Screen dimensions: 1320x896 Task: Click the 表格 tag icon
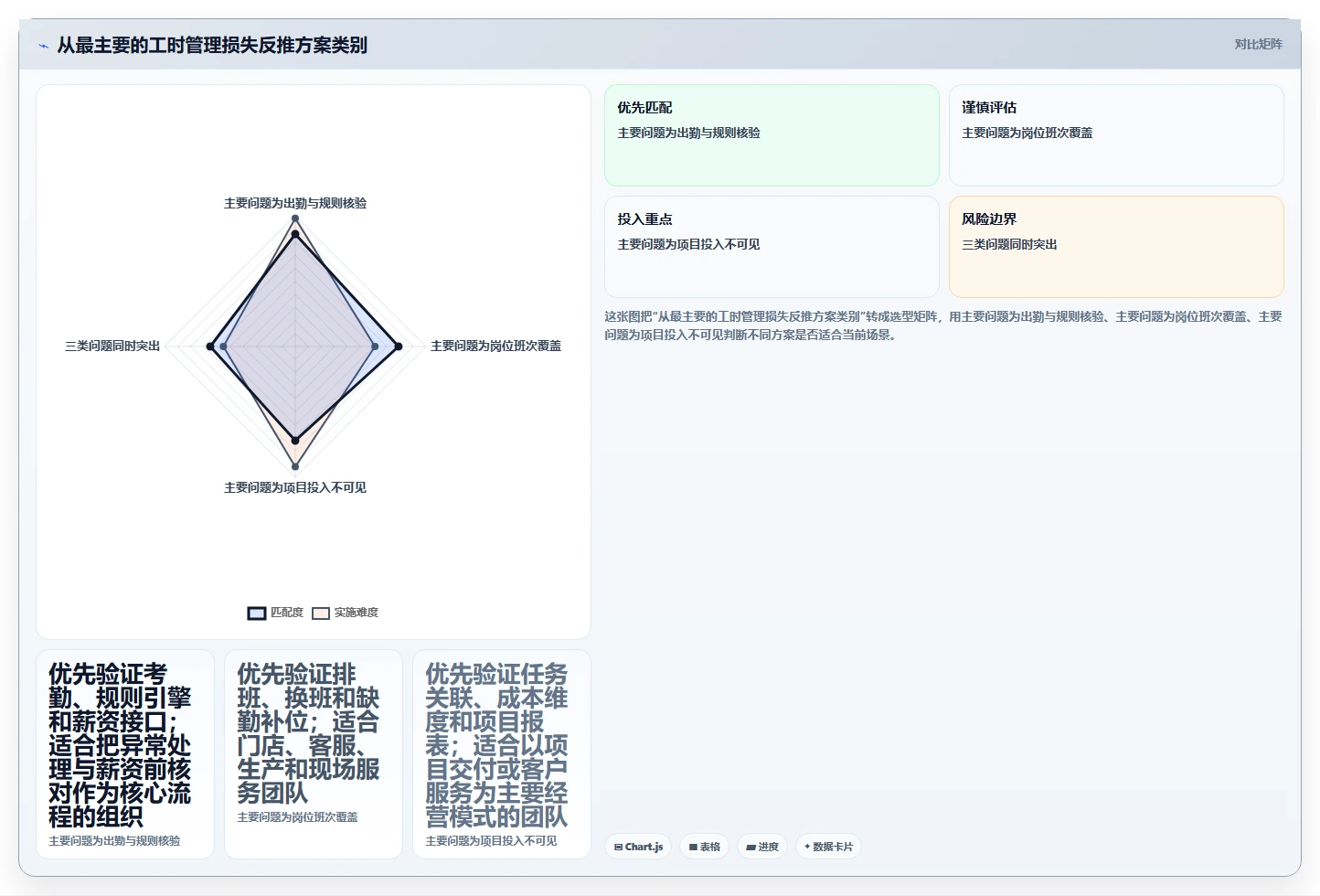click(693, 848)
